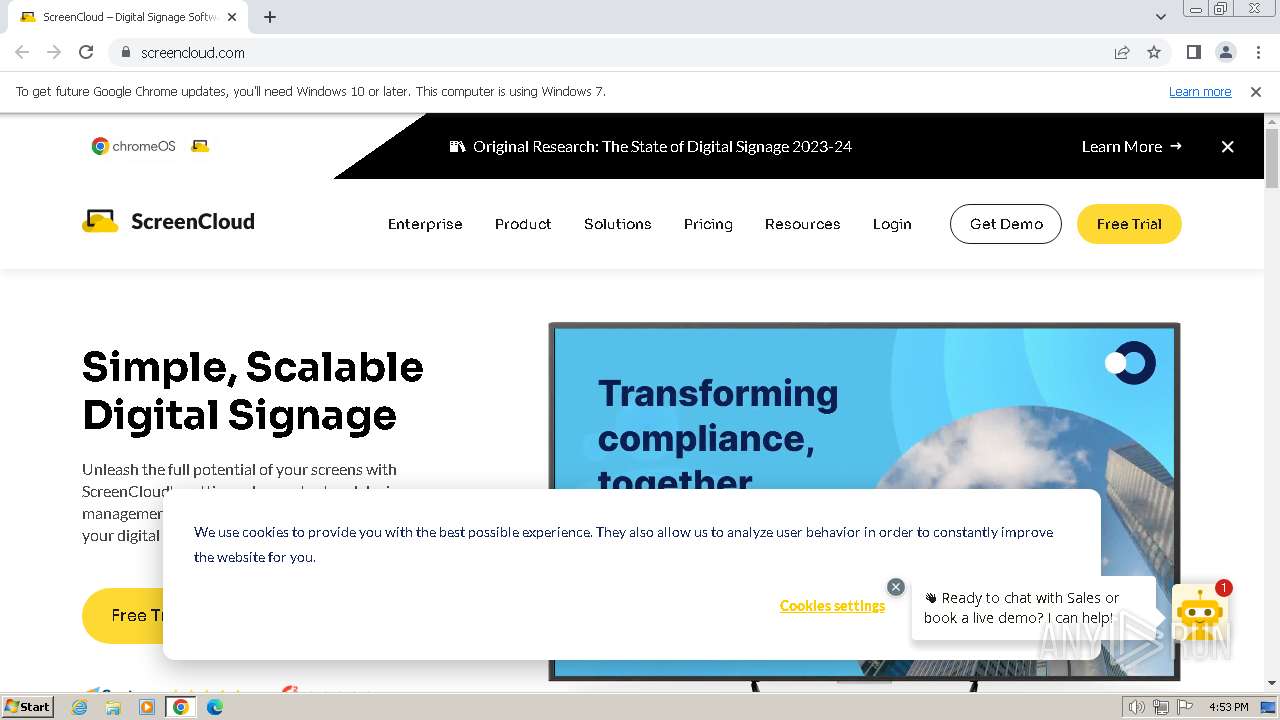
Task: Go back to the previous page
Action: 22,52
